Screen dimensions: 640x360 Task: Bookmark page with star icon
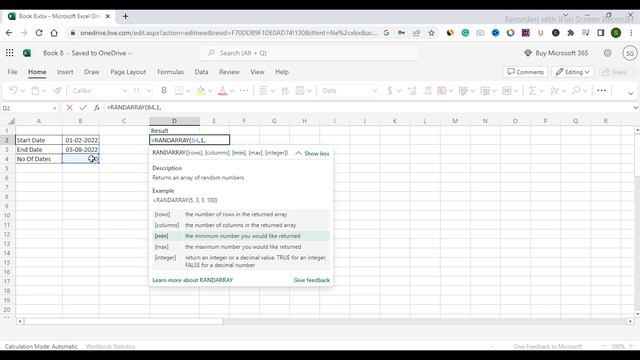coord(431,33)
